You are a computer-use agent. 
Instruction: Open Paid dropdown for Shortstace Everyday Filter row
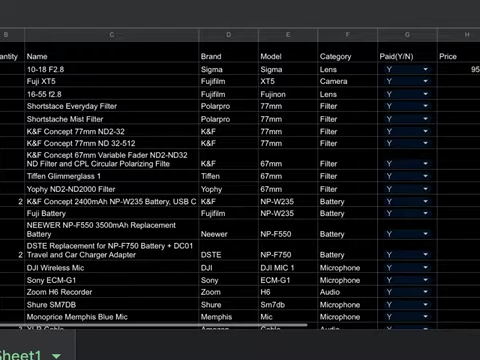(425, 106)
